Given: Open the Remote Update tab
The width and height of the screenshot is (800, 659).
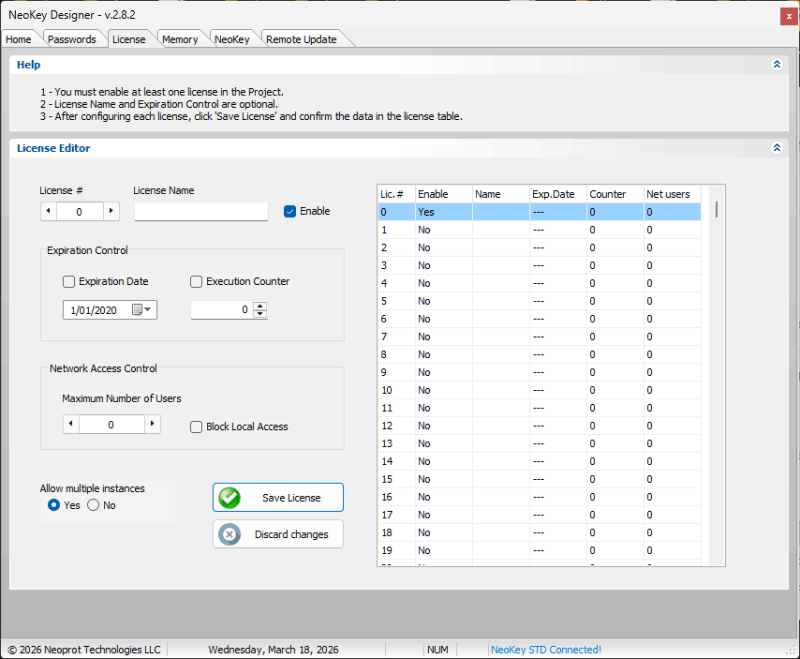Looking at the screenshot, I should 300,39.
